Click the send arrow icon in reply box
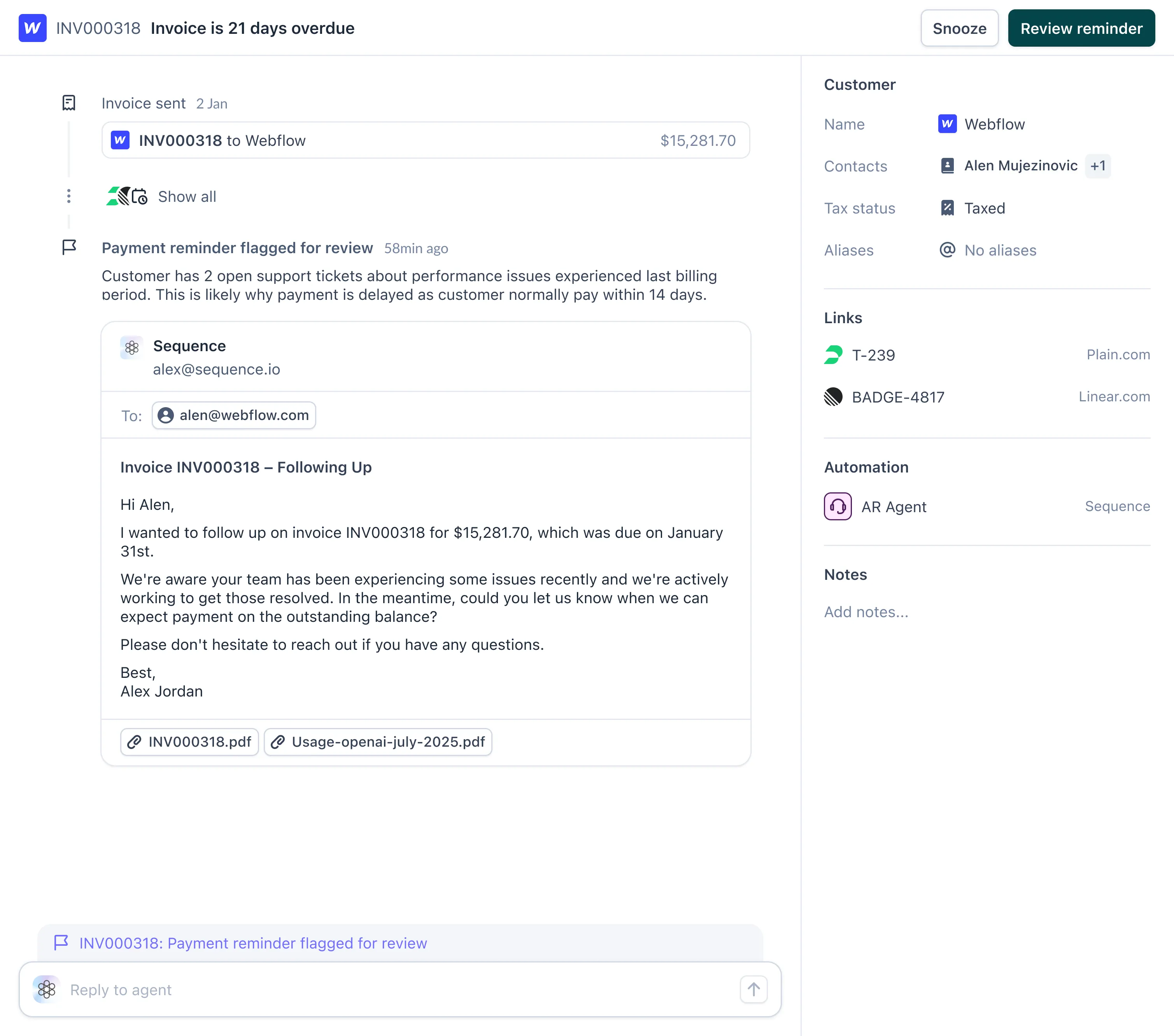The image size is (1174, 1036). pos(753,989)
